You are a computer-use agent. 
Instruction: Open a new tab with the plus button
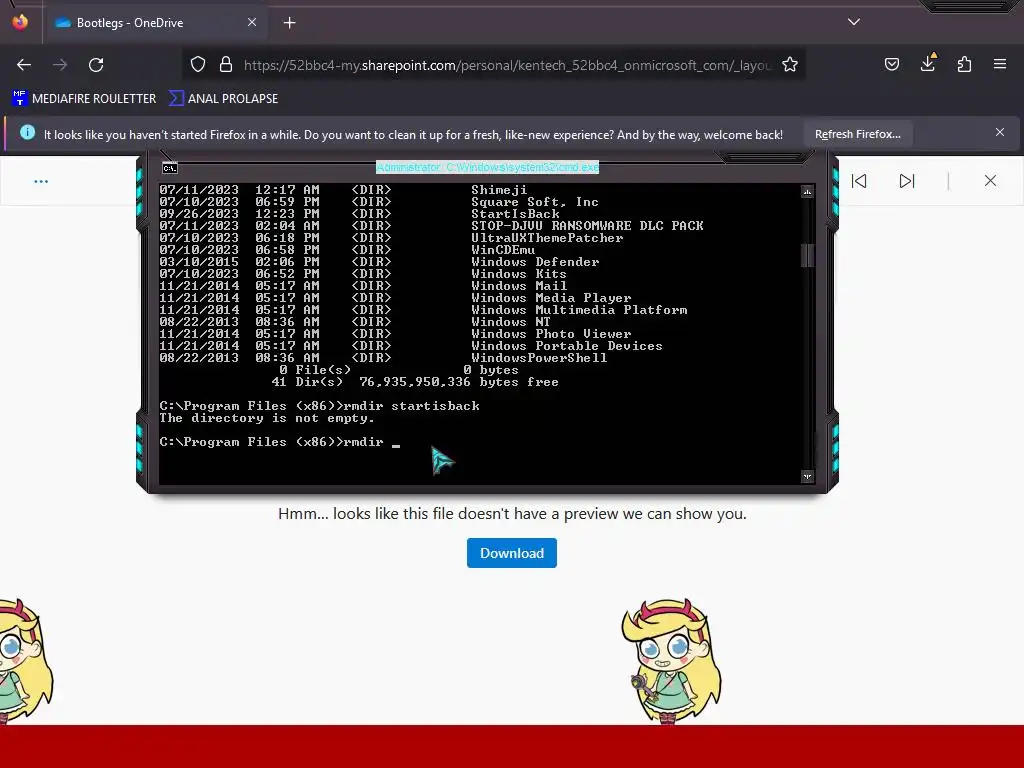(x=289, y=23)
